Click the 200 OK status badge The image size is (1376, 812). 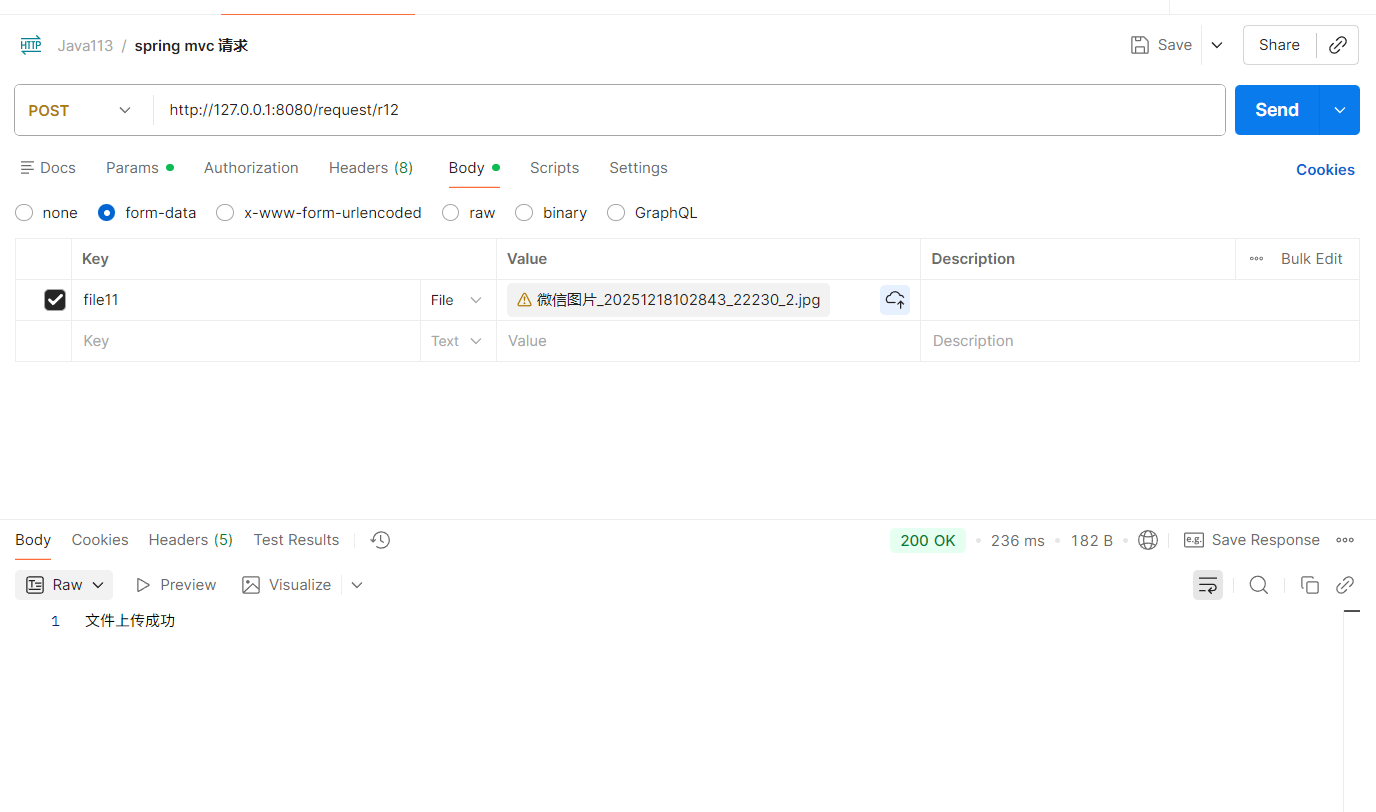tap(928, 540)
